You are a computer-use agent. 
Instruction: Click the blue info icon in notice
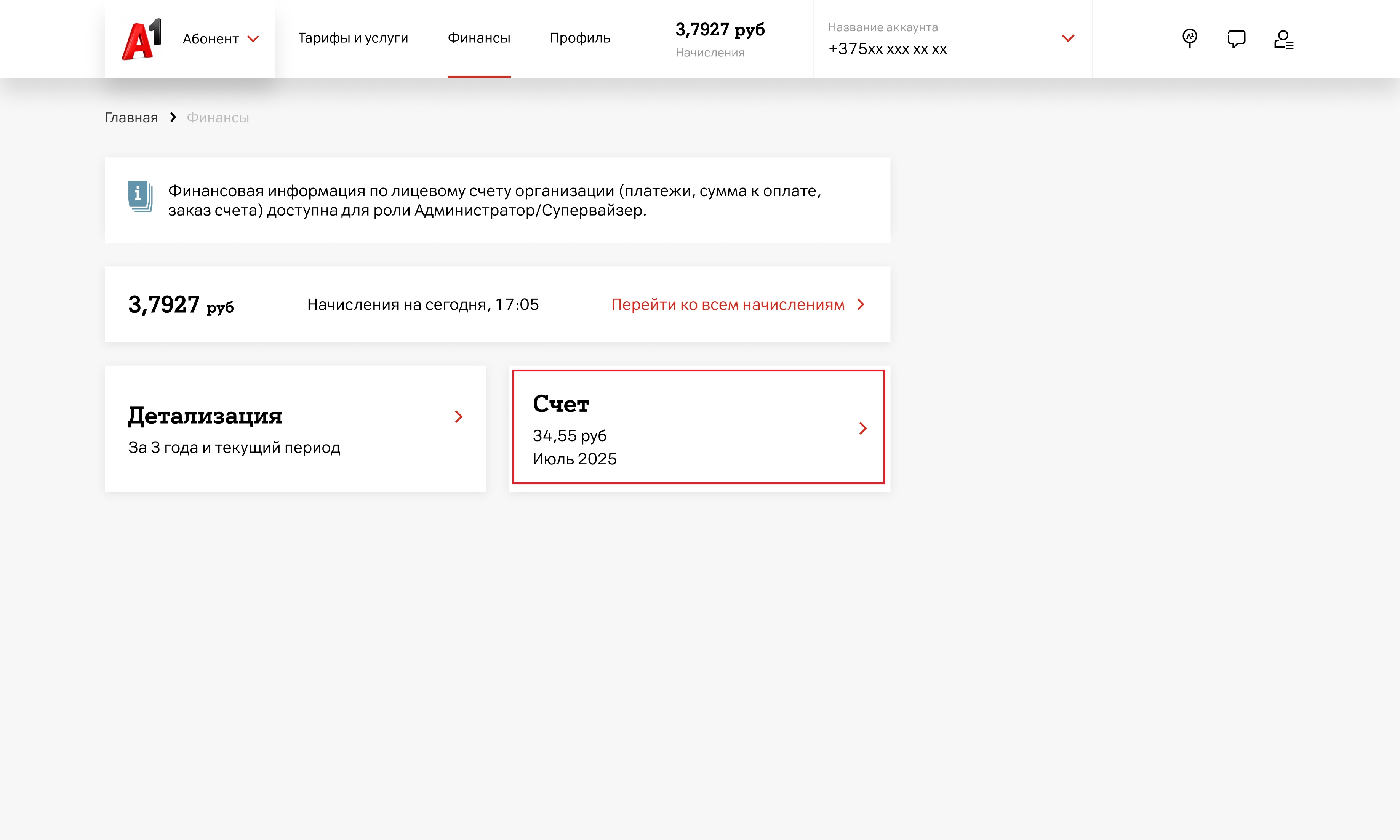click(140, 196)
